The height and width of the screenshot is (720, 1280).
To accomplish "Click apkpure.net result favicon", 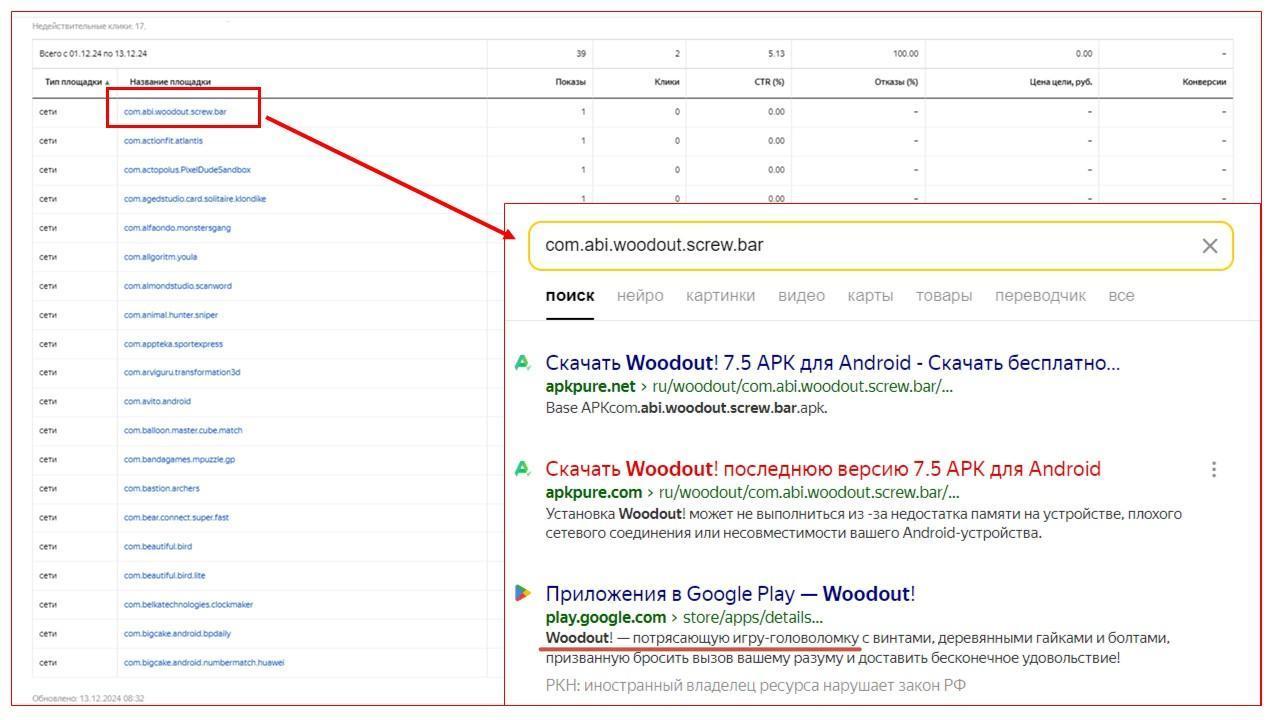I will [522, 363].
